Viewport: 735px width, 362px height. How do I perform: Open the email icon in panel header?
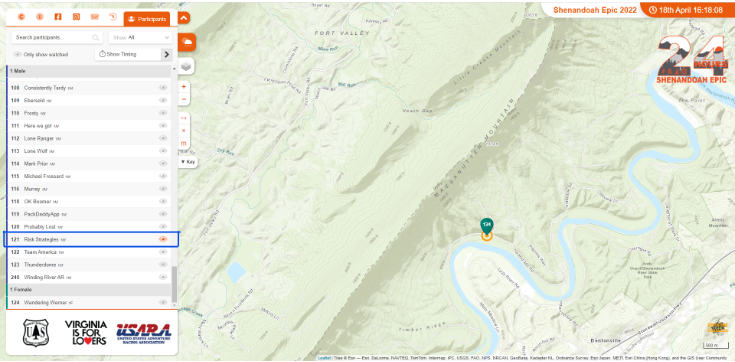95,17
